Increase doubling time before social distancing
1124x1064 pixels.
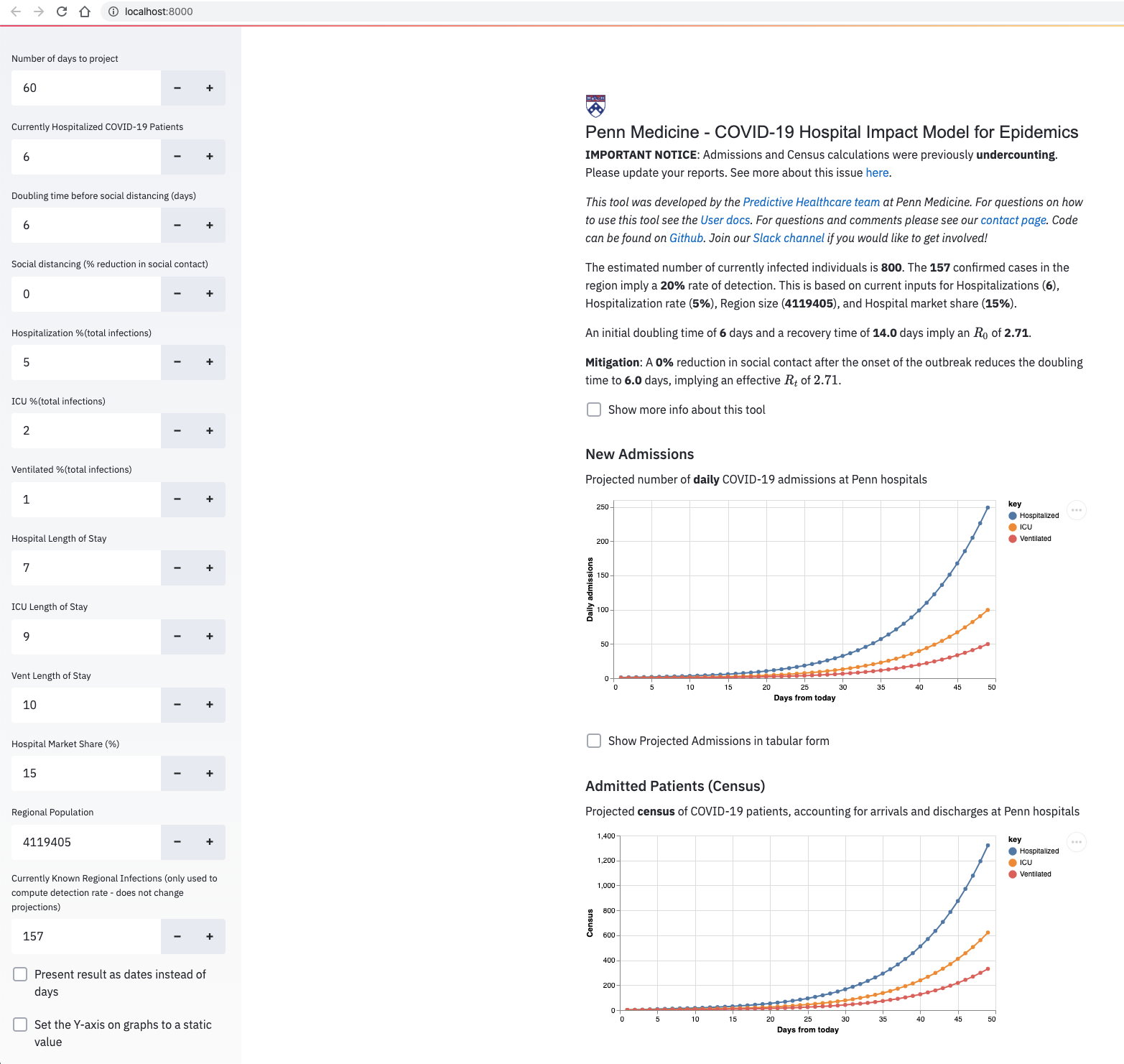click(x=210, y=225)
